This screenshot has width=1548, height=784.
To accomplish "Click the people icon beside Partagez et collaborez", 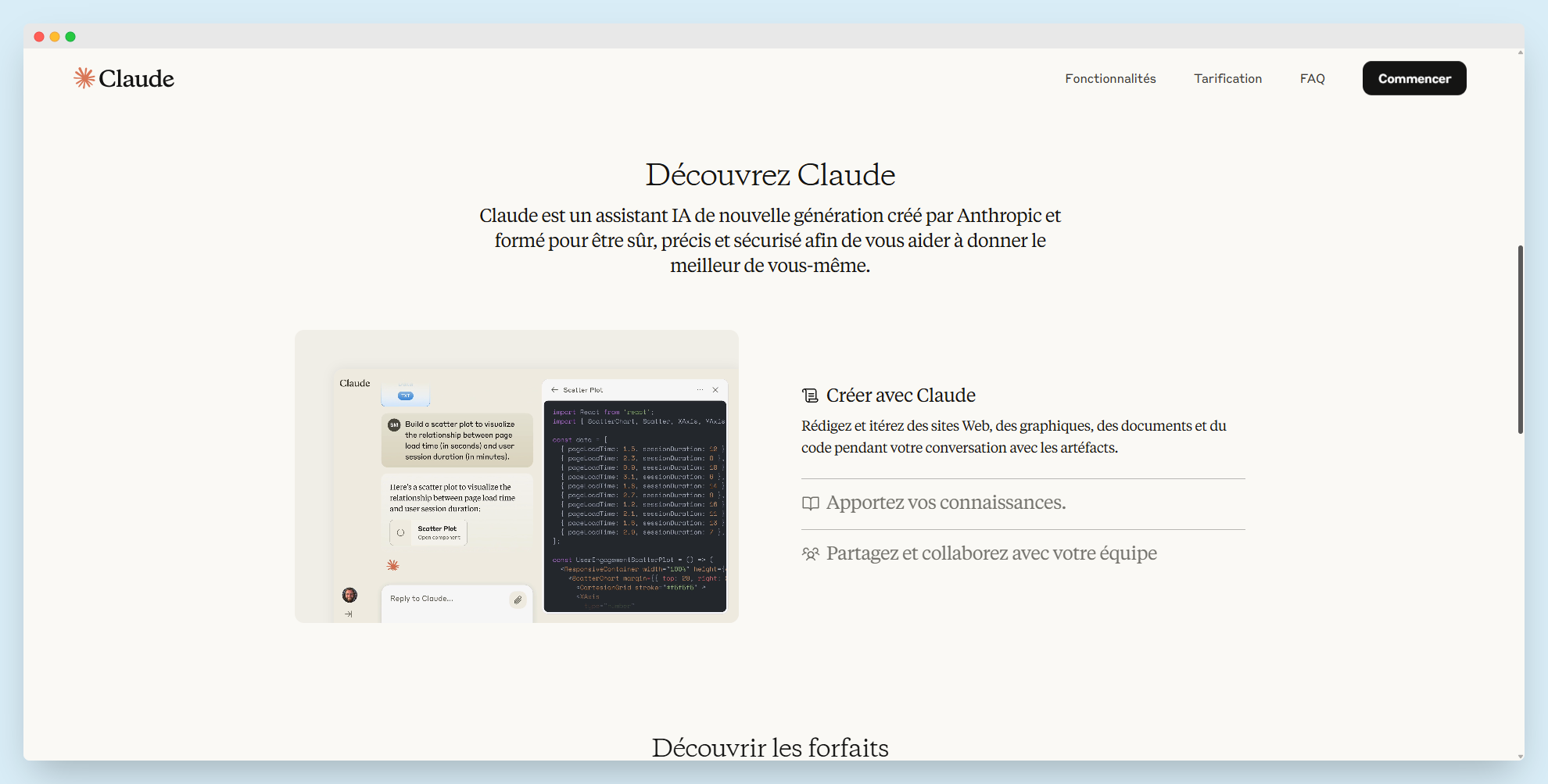I will [x=811, y=554].
